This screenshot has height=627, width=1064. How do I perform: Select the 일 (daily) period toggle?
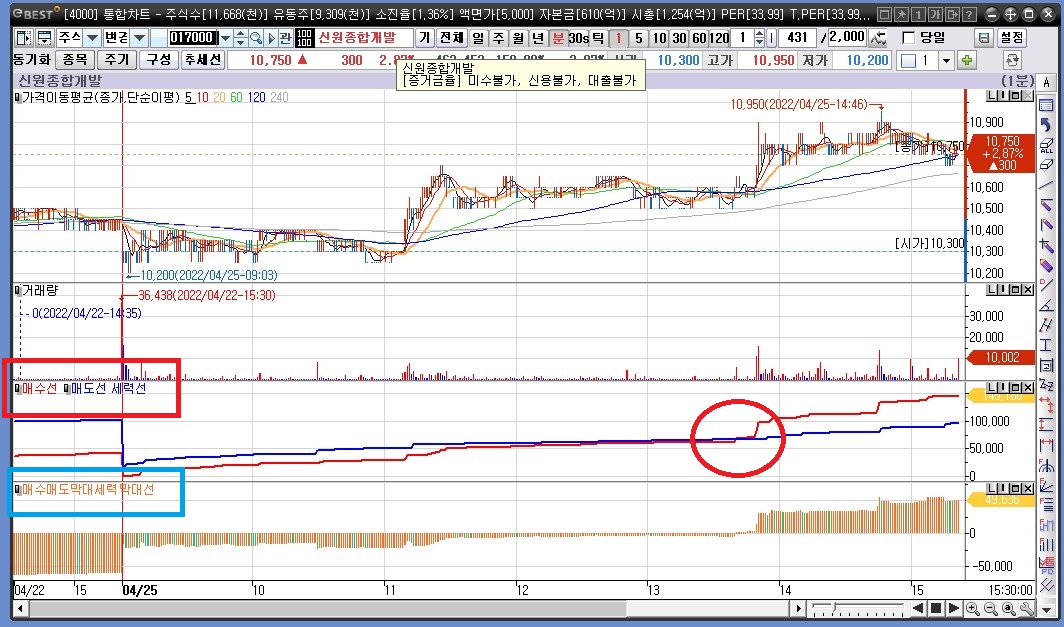pos(479,37)
